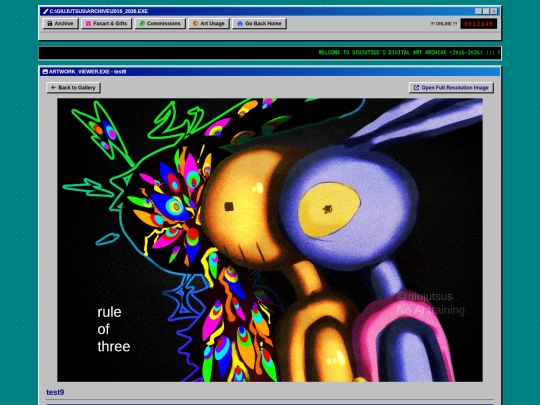Click the back arrow icon
This screenshot has height=405, width=540.
(x=53, y=87)
